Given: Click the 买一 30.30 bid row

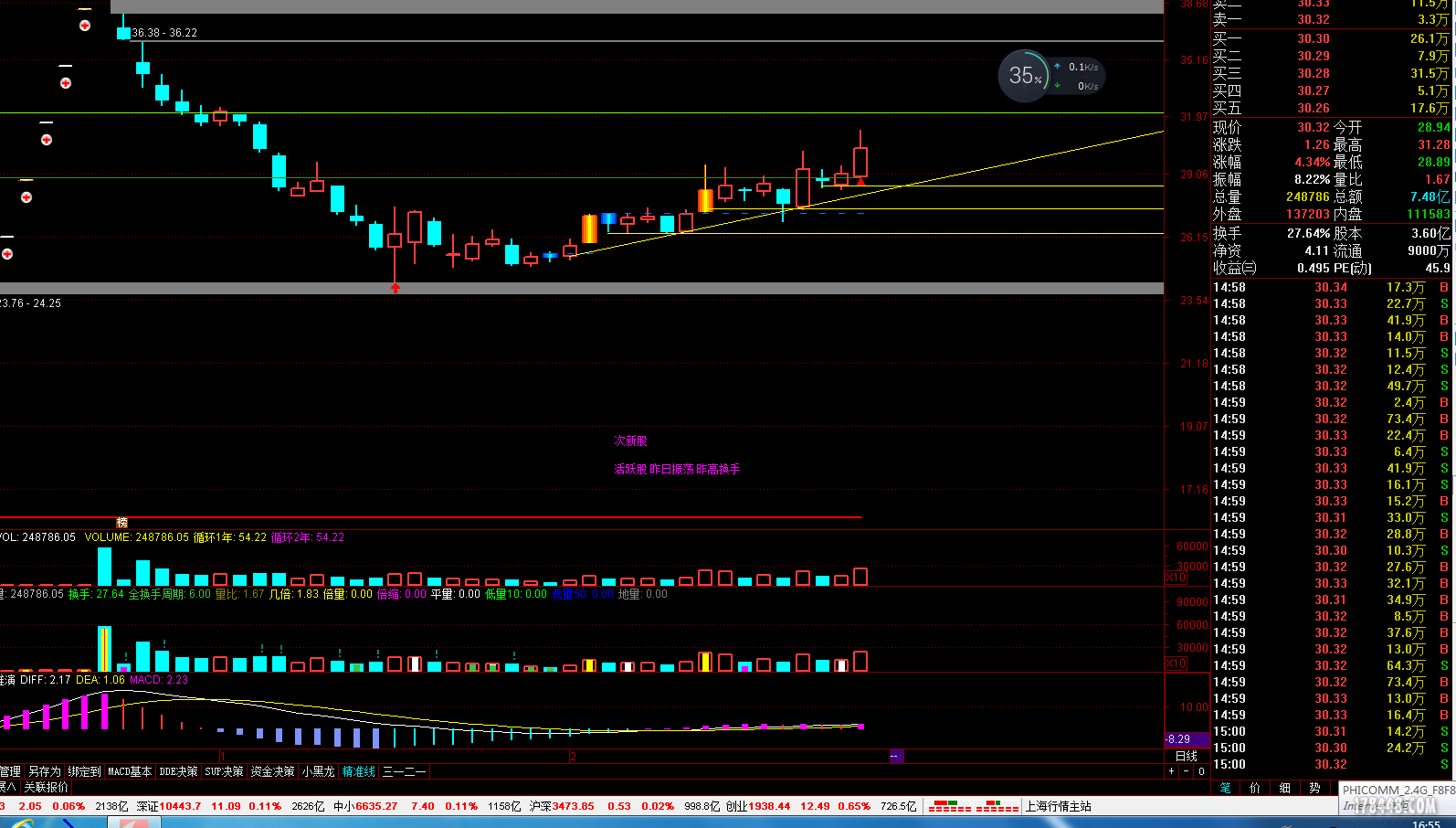Looking at the screenshot, I should point(1331,38).
